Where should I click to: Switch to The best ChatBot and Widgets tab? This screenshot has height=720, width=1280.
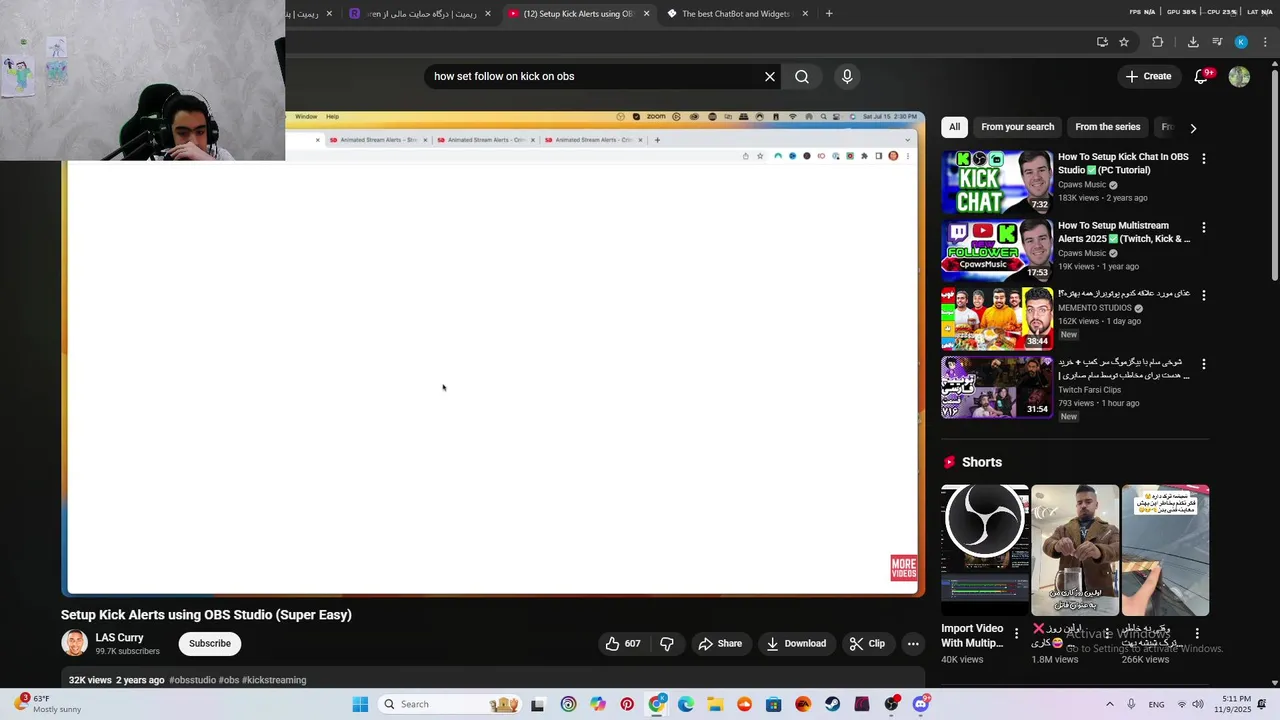tap(736, 14)
